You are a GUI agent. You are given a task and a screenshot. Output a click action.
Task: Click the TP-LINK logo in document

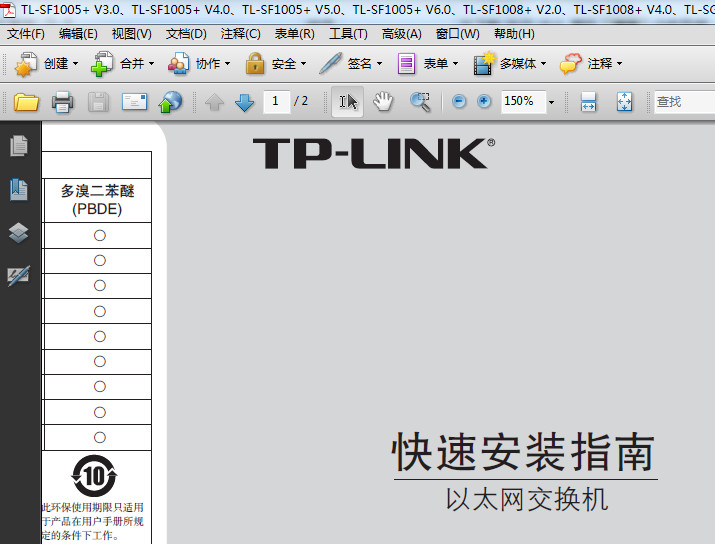point(374,154)
